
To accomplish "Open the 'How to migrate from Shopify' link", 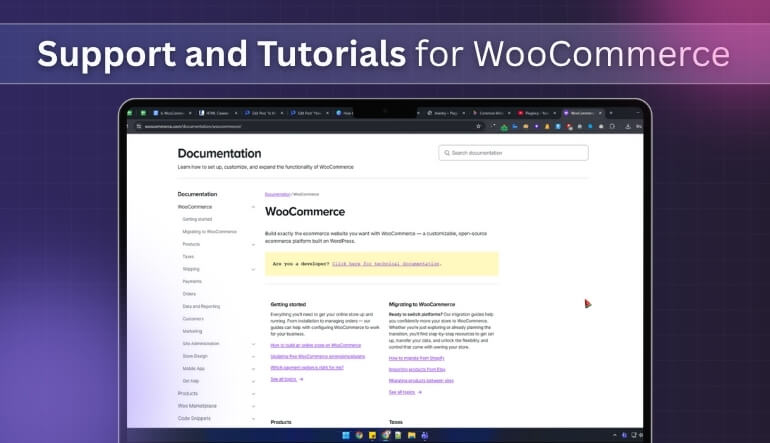I will (x=416, y=358).
